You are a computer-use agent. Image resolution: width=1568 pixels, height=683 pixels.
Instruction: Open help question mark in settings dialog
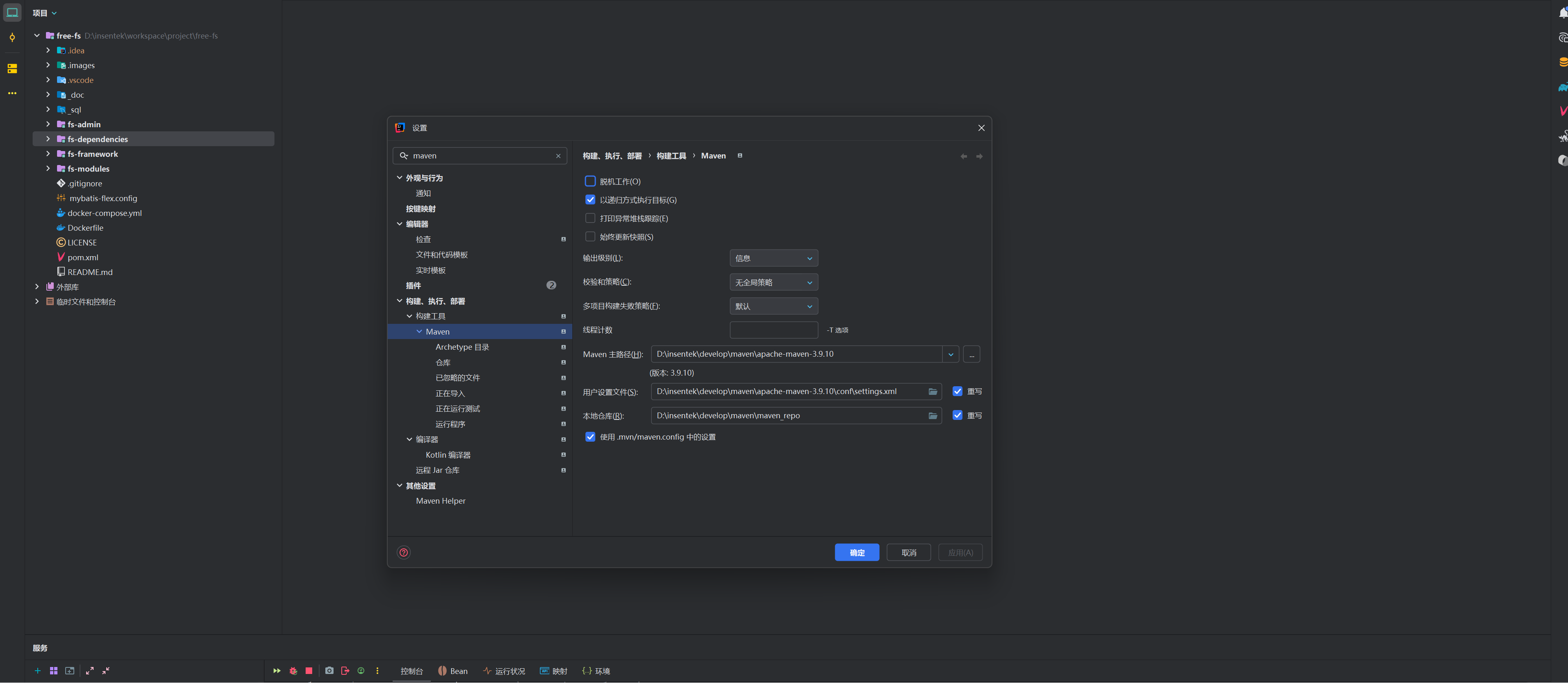(404, 552)
